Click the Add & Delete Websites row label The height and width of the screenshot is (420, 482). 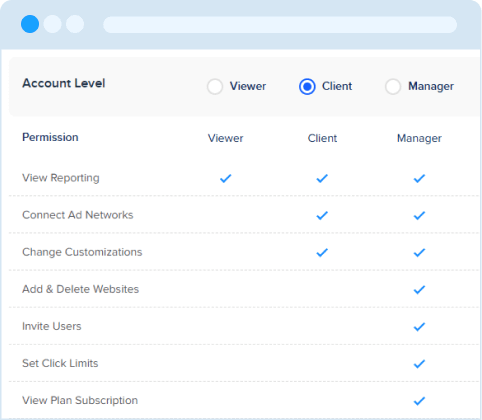[80, 289]
